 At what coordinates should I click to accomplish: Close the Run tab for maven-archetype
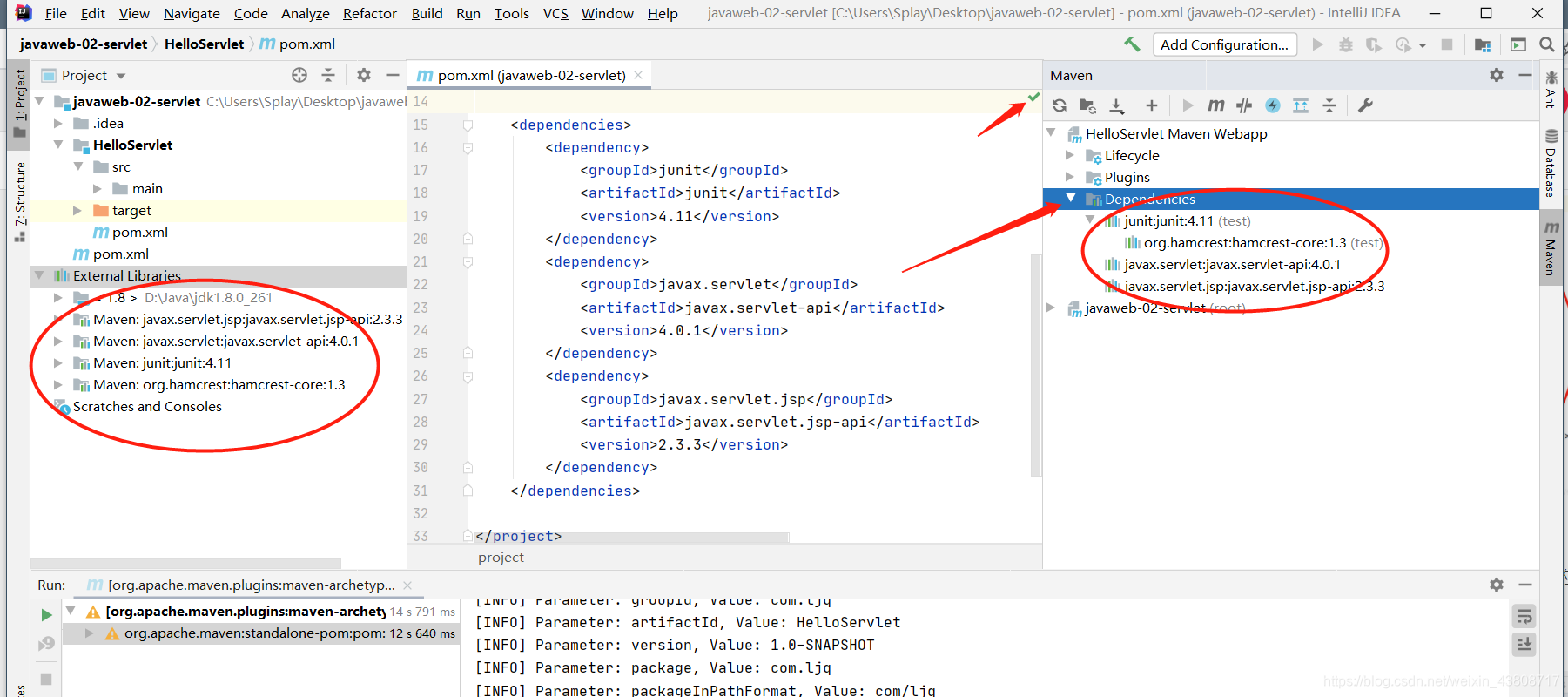point(407,585)
